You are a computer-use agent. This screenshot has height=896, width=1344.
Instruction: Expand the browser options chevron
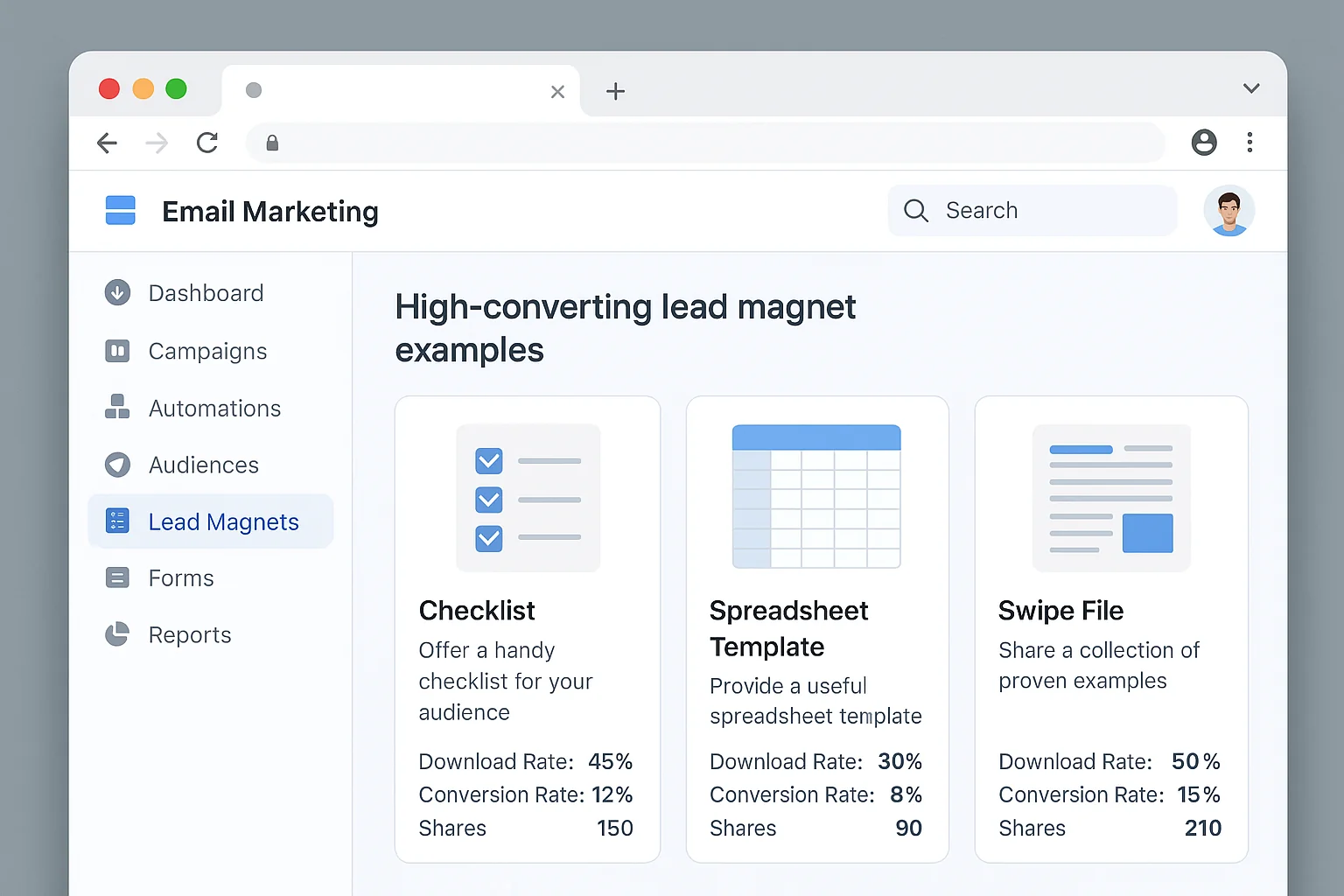1251,88
